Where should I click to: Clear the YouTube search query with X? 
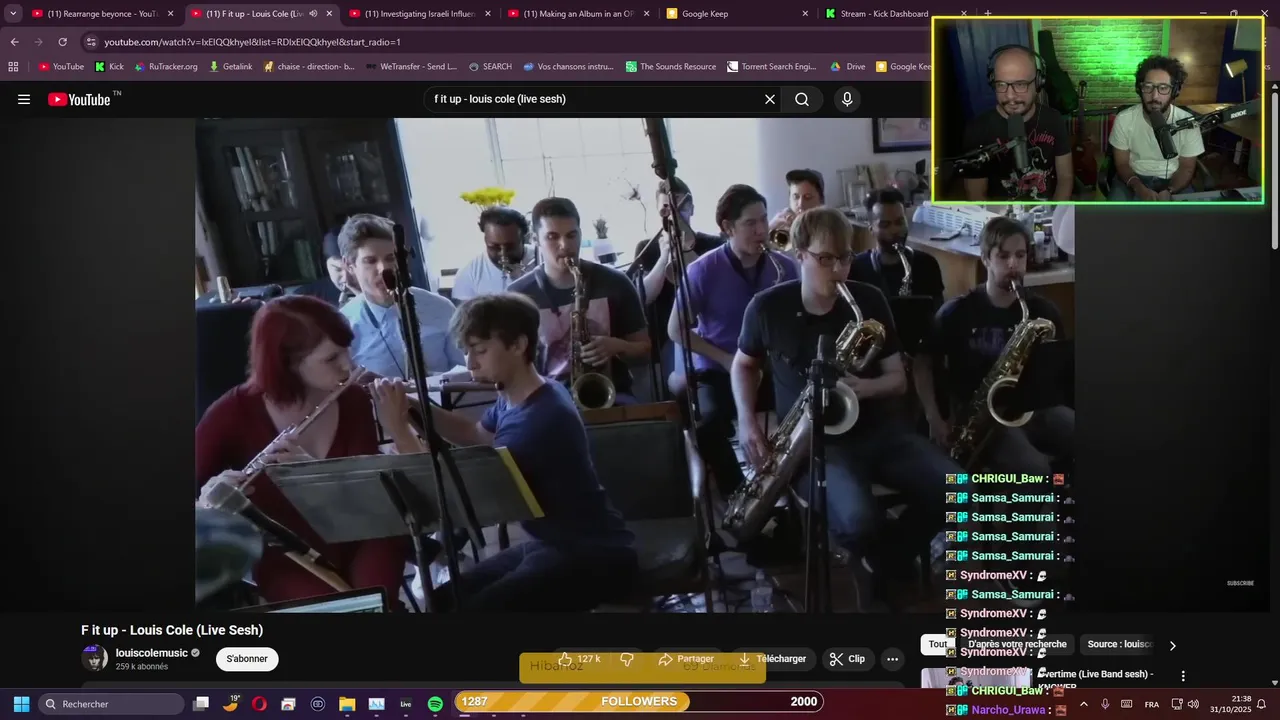tap(770, 99)
